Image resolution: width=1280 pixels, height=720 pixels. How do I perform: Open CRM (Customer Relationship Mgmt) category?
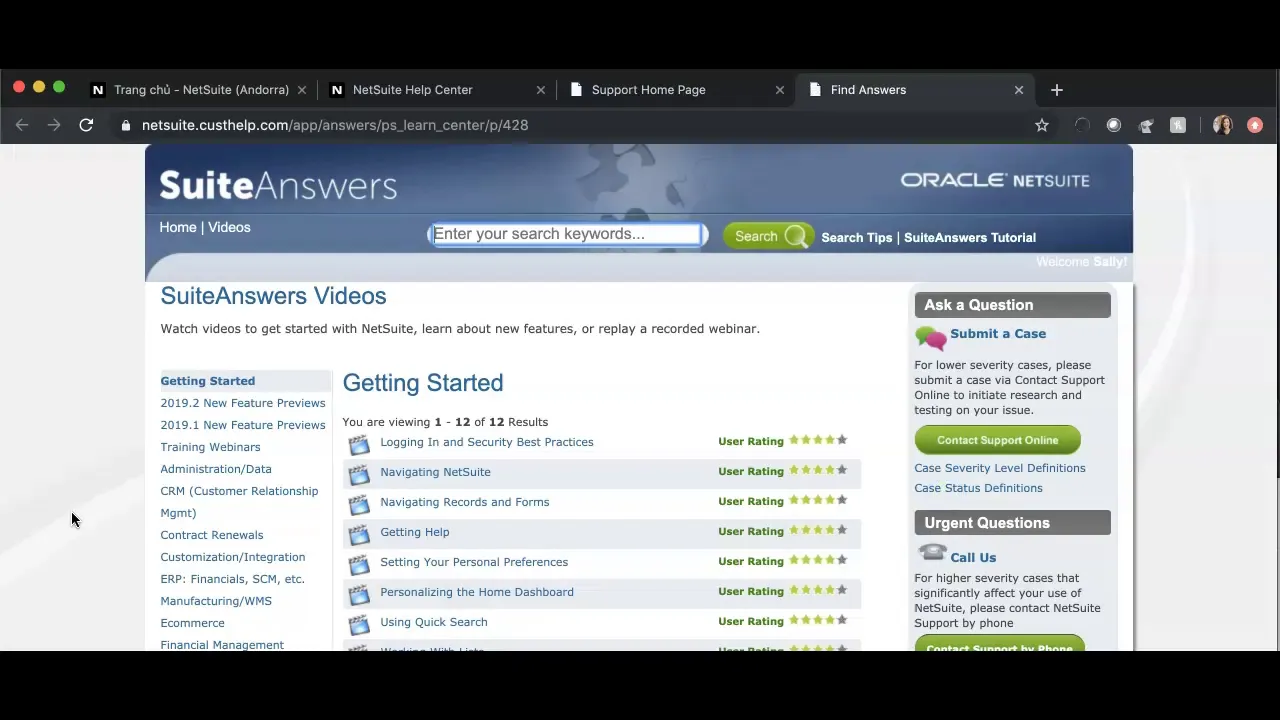239,502
